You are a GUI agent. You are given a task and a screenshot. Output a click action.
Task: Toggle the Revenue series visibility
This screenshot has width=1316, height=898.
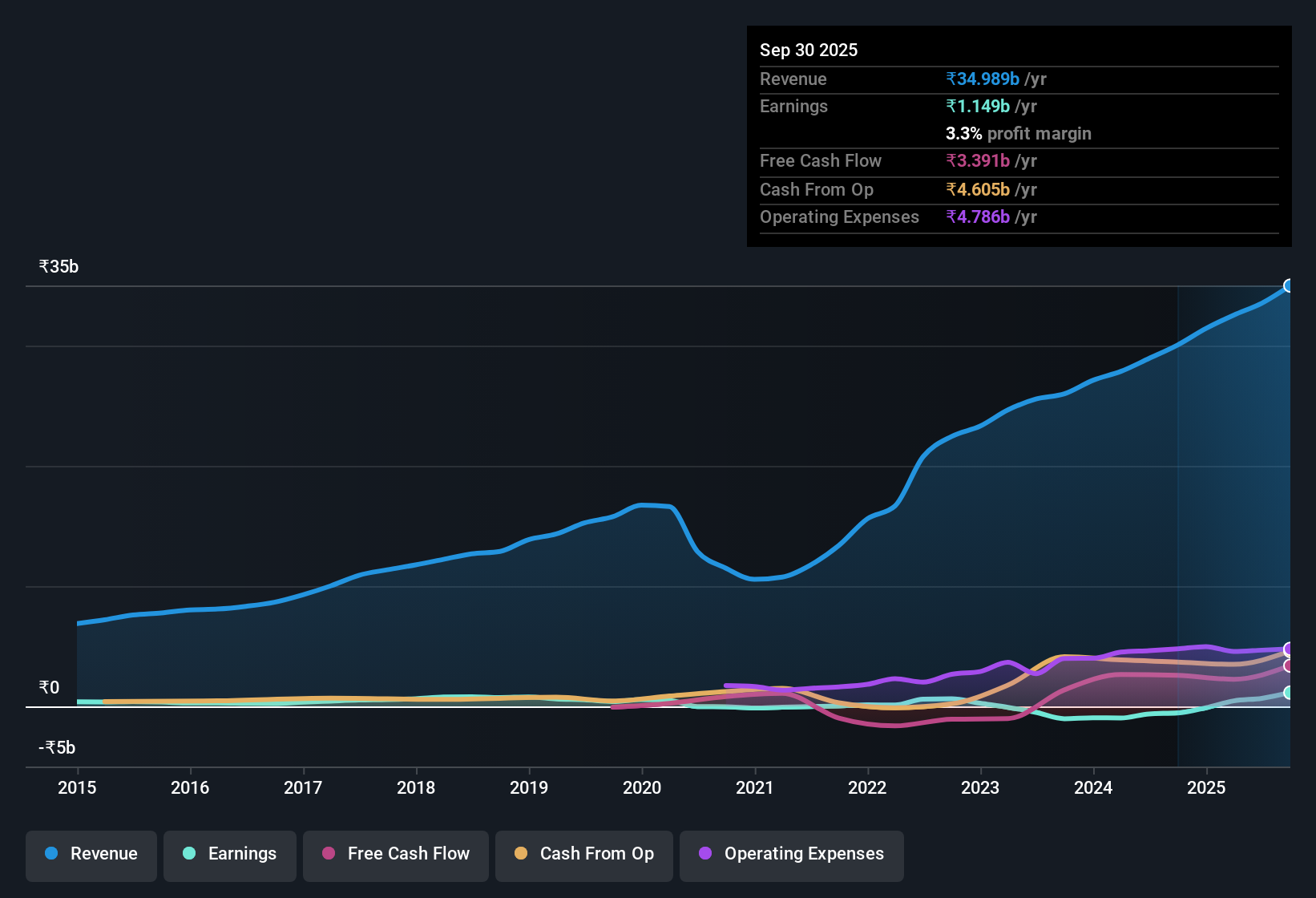pyautogui.click(x=91, y=854)
